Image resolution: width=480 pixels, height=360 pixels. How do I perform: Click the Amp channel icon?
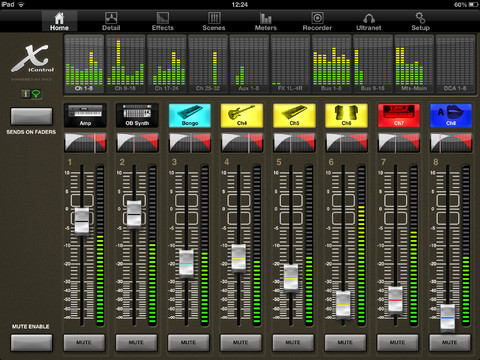(85, 115)
